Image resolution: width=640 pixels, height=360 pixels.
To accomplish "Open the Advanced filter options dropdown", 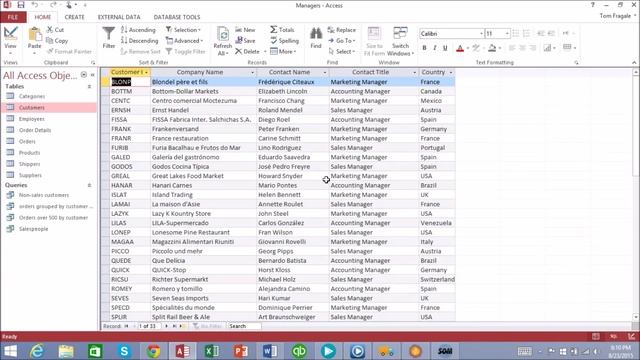I will (x=184, y=41).
